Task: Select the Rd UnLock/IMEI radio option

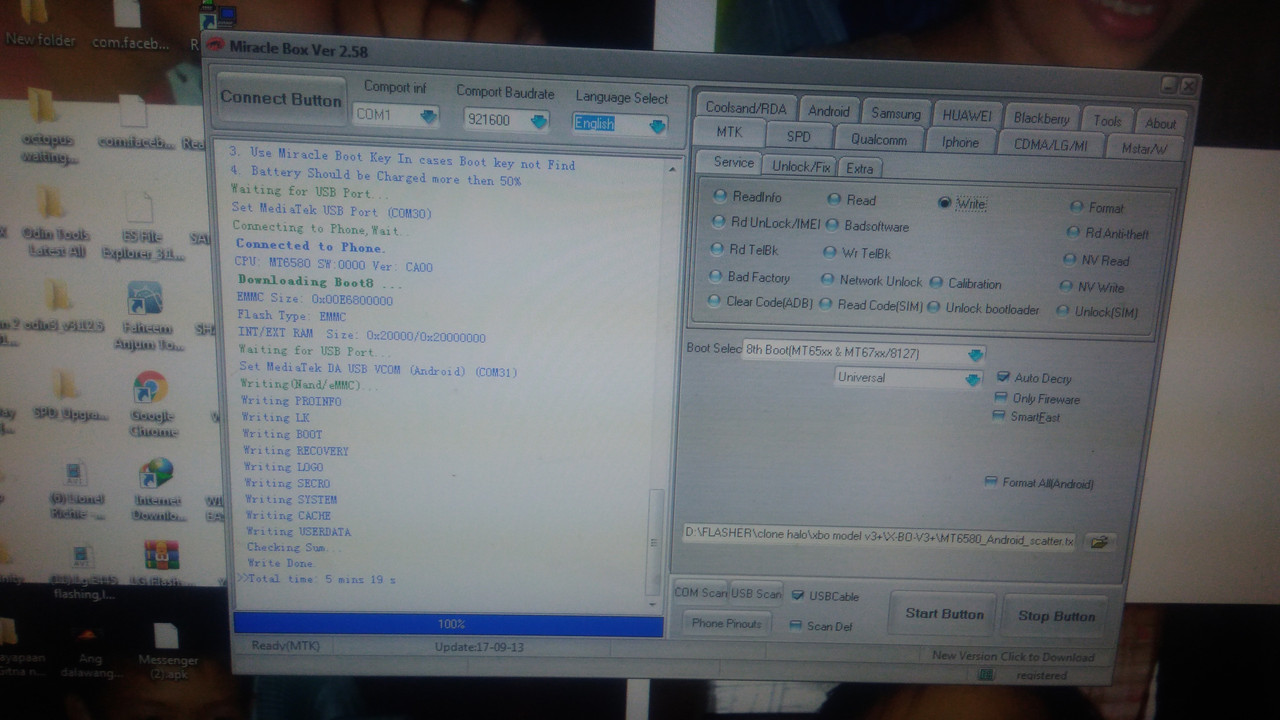Action: (x=766, y=223)
